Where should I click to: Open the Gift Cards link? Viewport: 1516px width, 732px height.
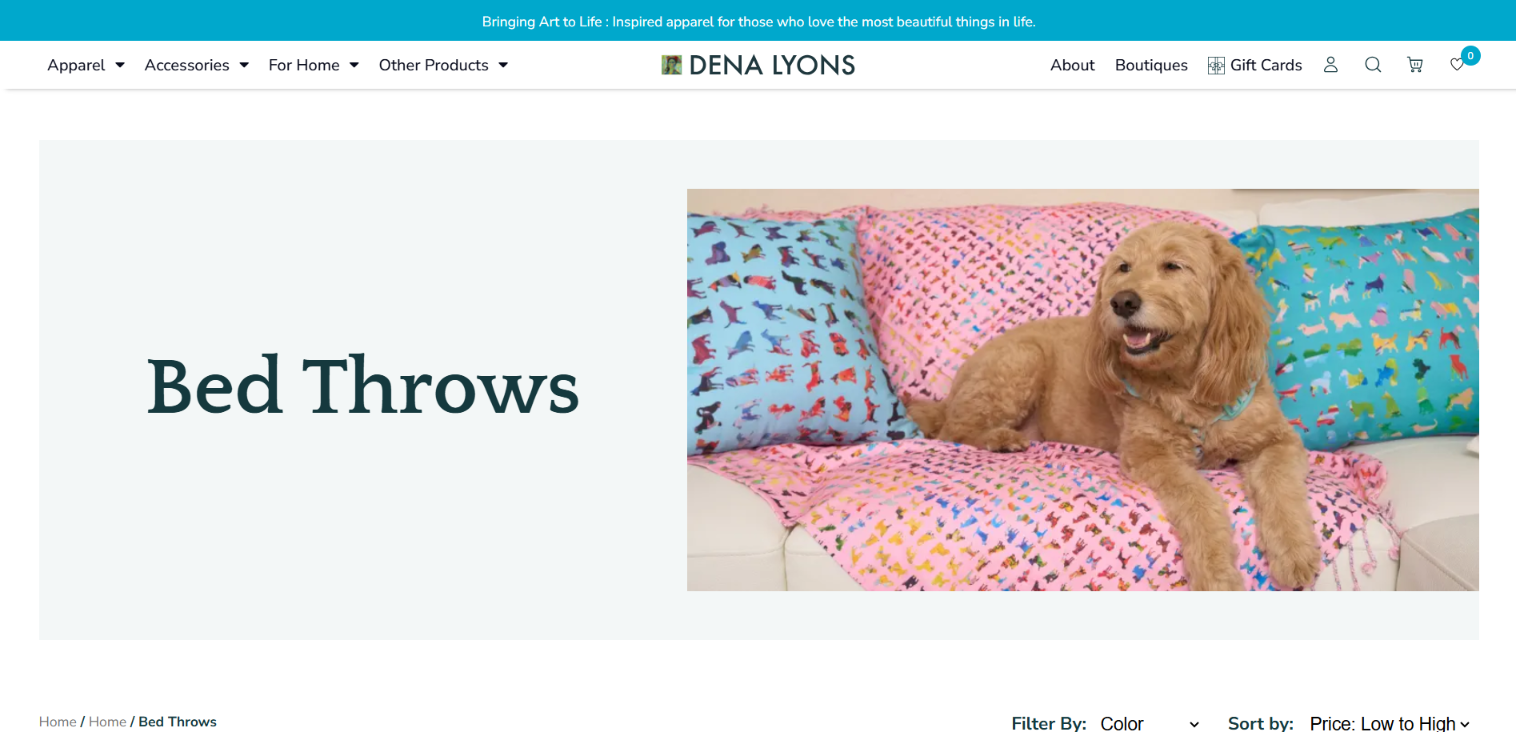tap(1266, 65)
